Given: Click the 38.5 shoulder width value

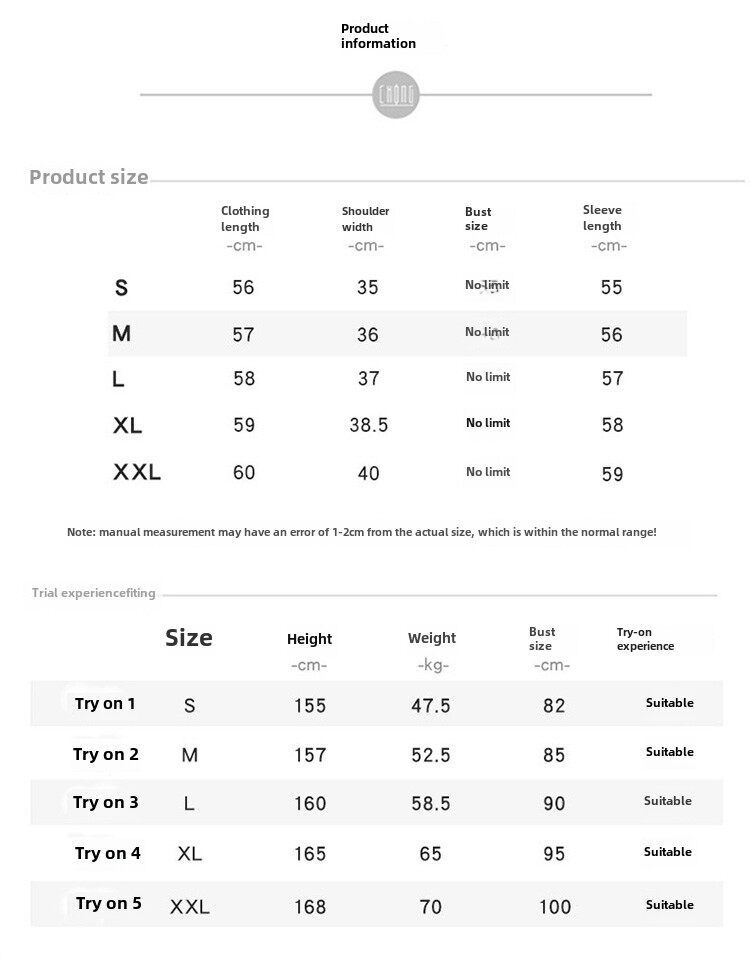Looking at the screenshot, I should [368, 425].
